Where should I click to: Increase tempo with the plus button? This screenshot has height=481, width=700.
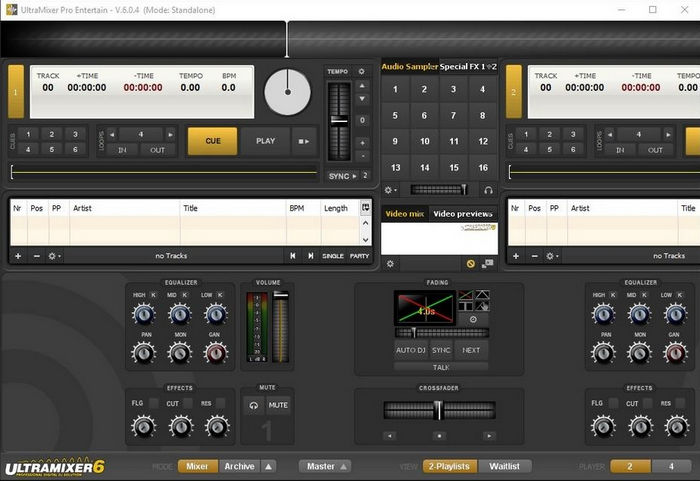(x=362, y=143)
